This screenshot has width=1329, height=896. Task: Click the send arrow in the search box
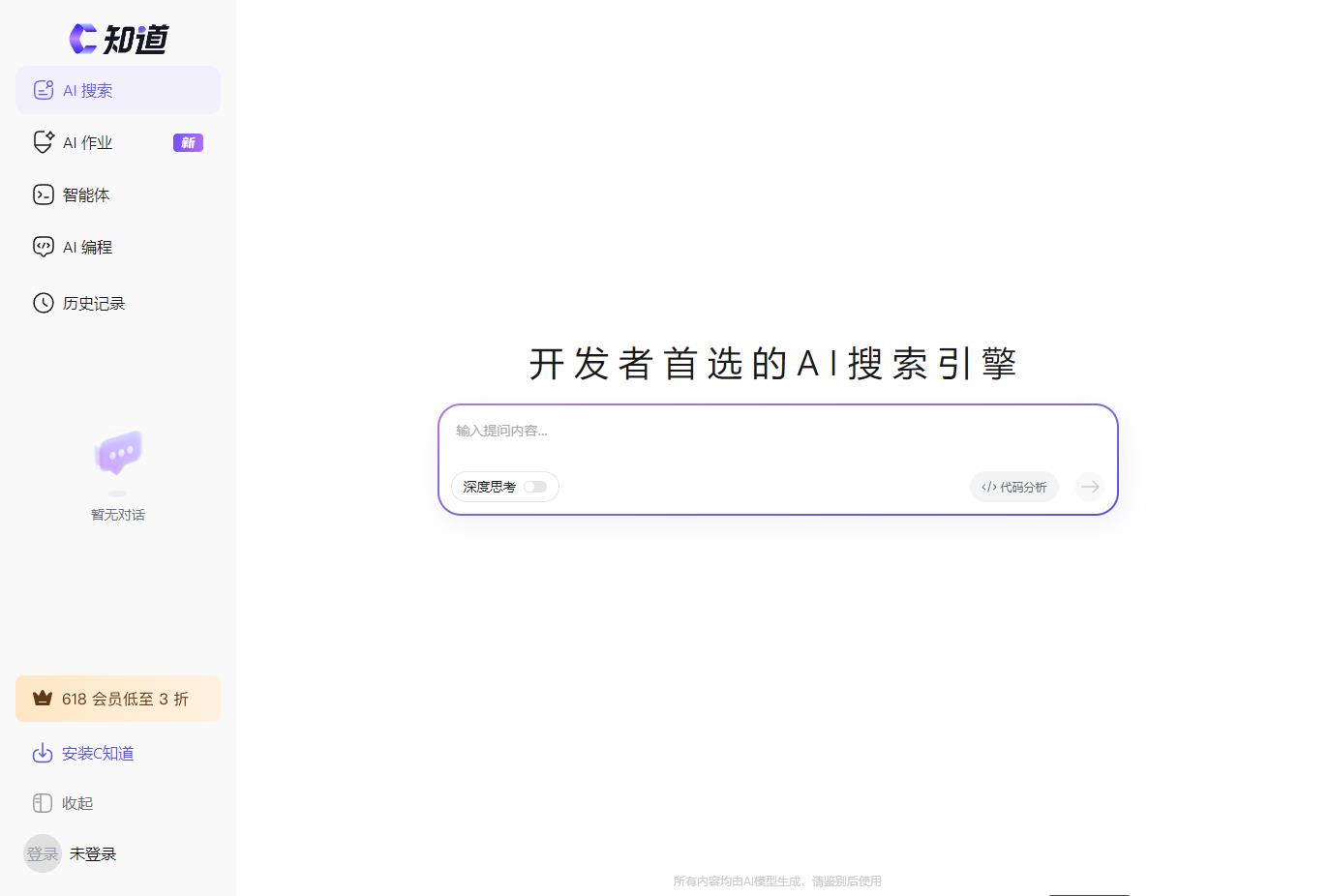coord(1089,487)
